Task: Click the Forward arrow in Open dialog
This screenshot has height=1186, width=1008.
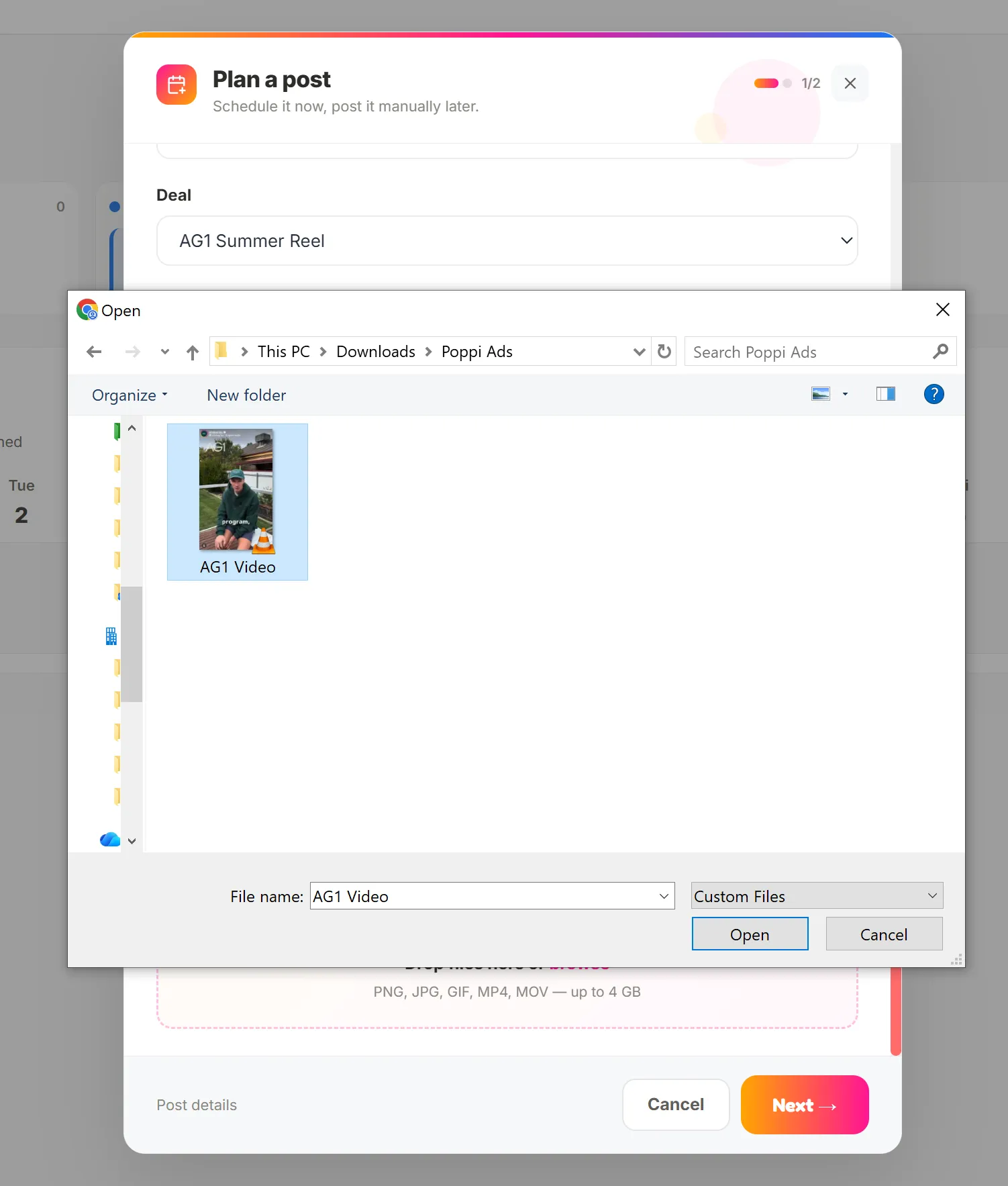Action: click(133, 352)
